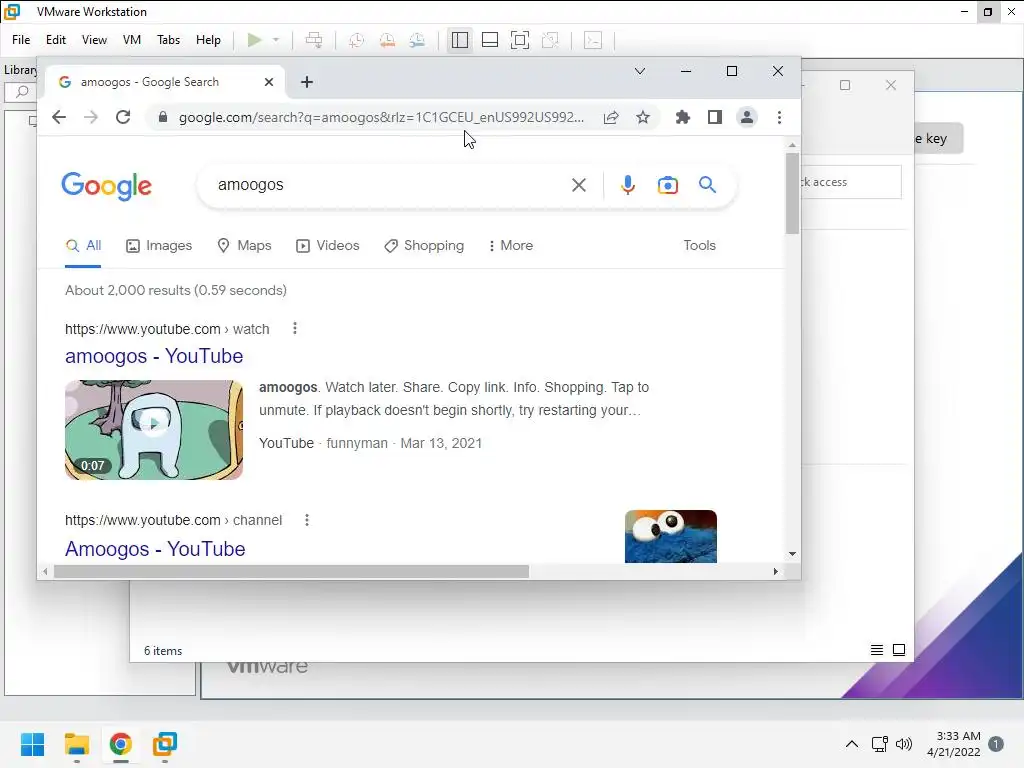This screenshot has width=1024, height=768.
Task: Toggle the thumbnail bar view in VMware
Action: click(490, 40)
